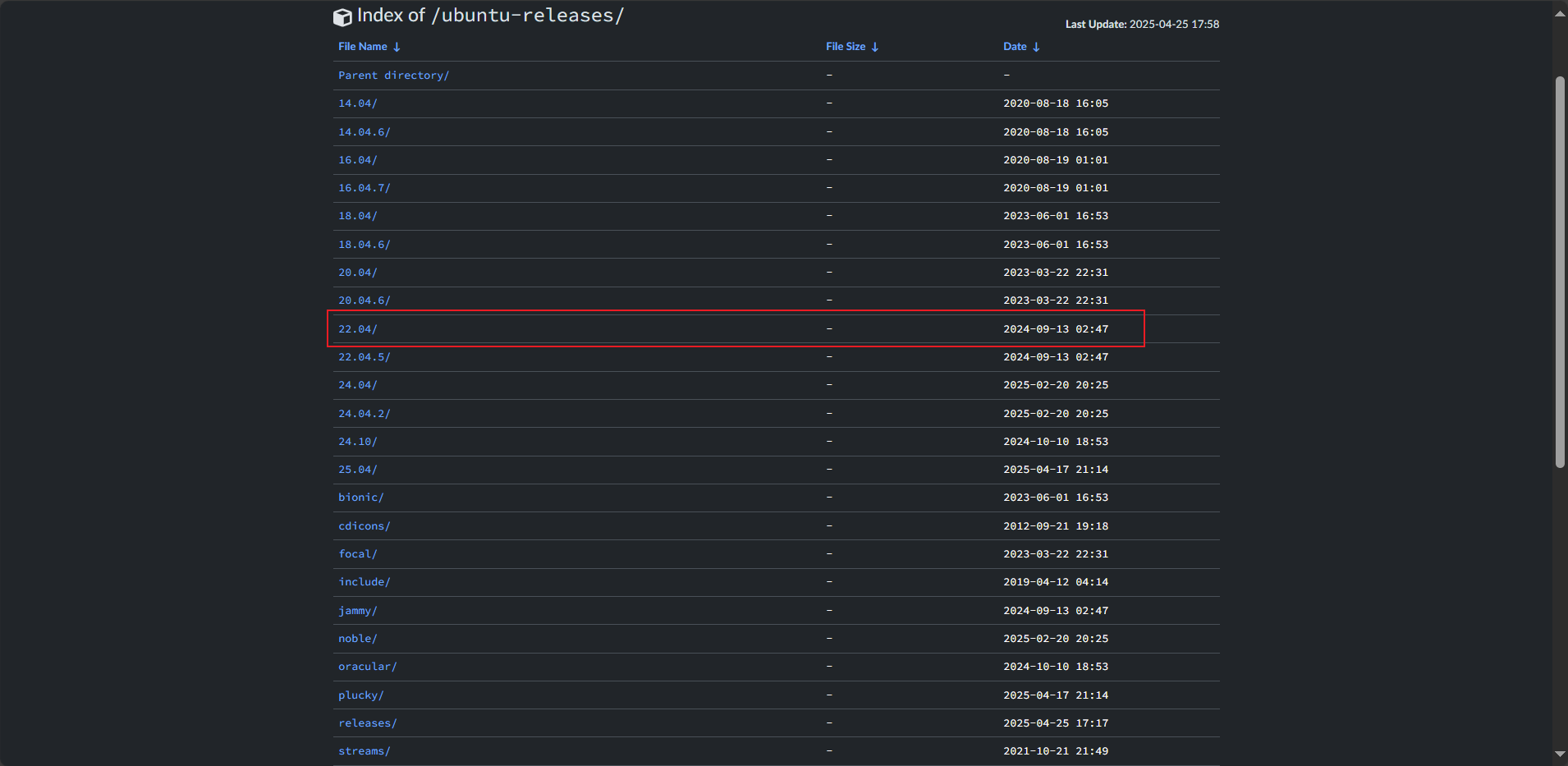Navigate into 16.04.7/ directory

point(364,188)
